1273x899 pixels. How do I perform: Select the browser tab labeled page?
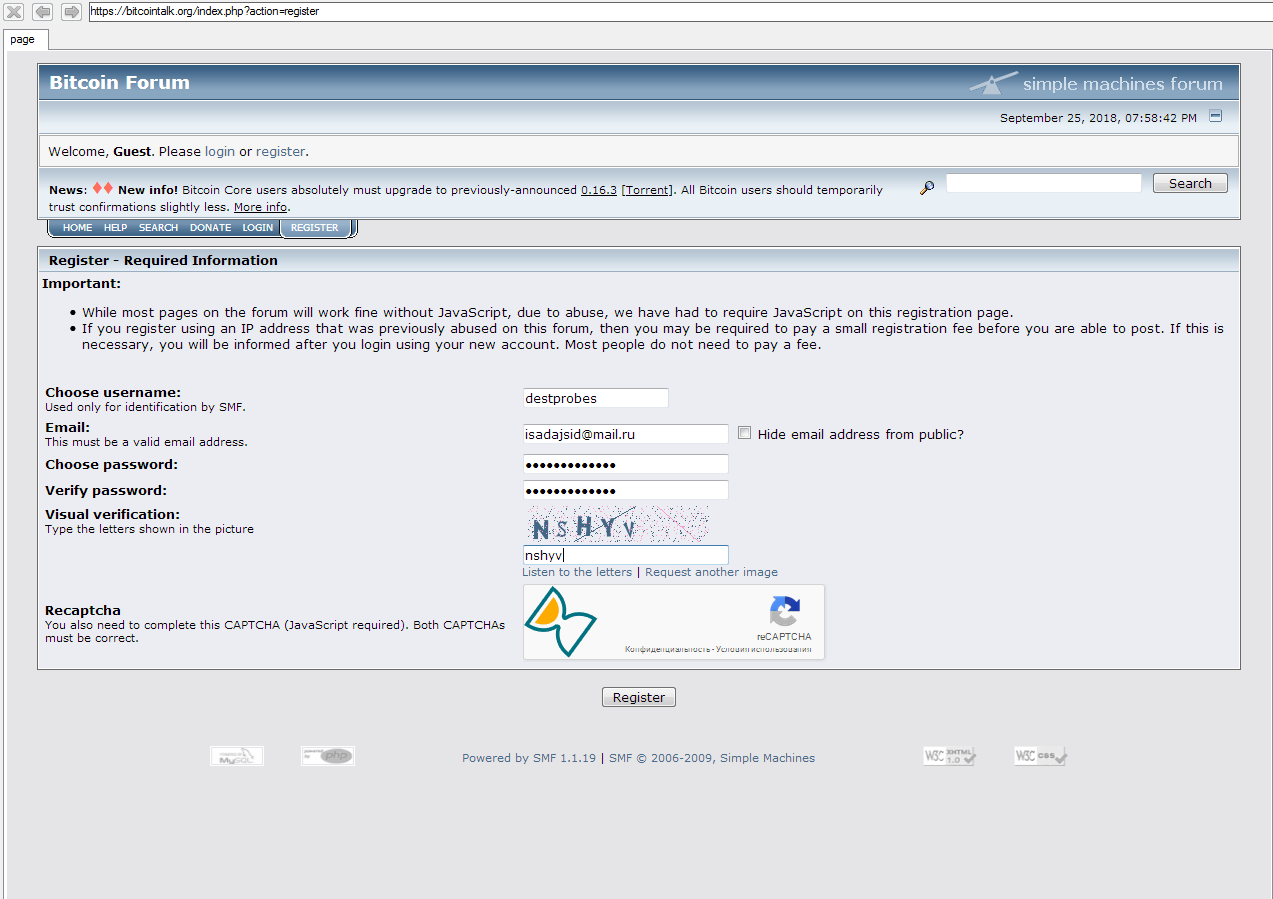coord(23,39)
